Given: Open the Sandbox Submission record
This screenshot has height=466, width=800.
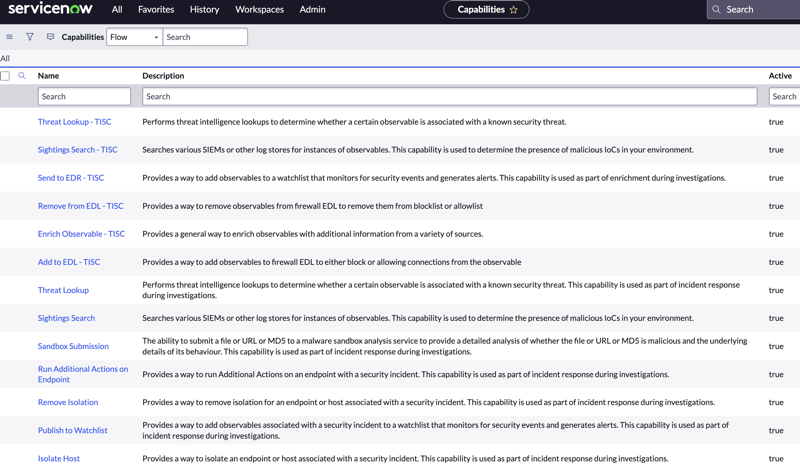Looking at the screenshot, I should coord(73,346).
